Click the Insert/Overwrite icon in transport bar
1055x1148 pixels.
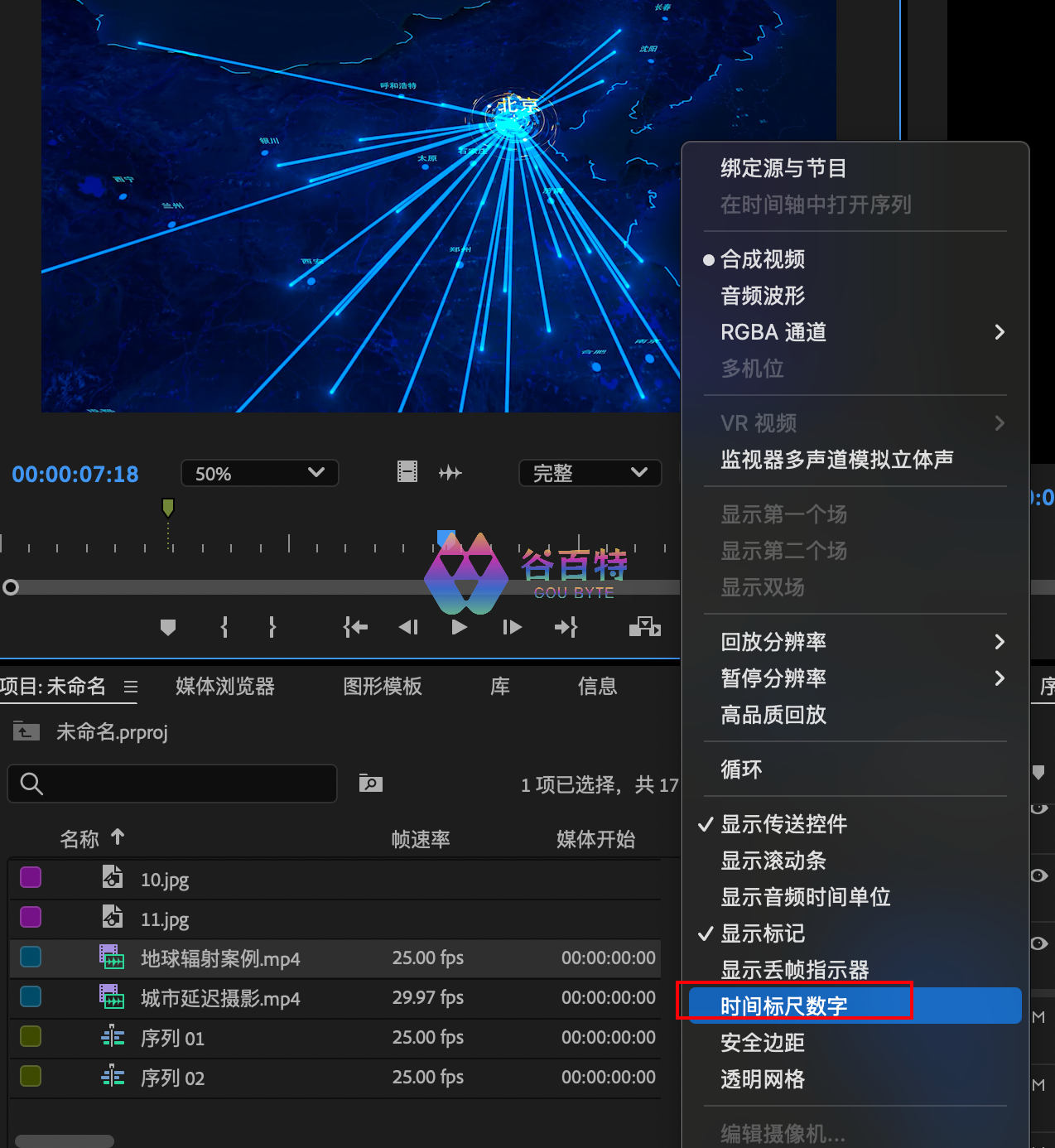pos(644,627)
